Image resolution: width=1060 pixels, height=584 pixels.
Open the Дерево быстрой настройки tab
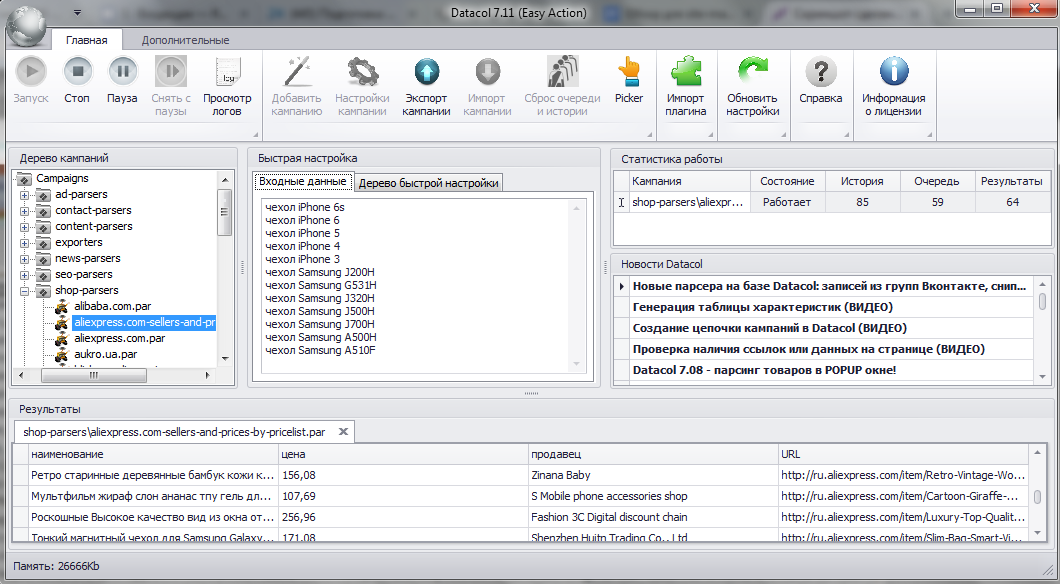click(428, 183)
